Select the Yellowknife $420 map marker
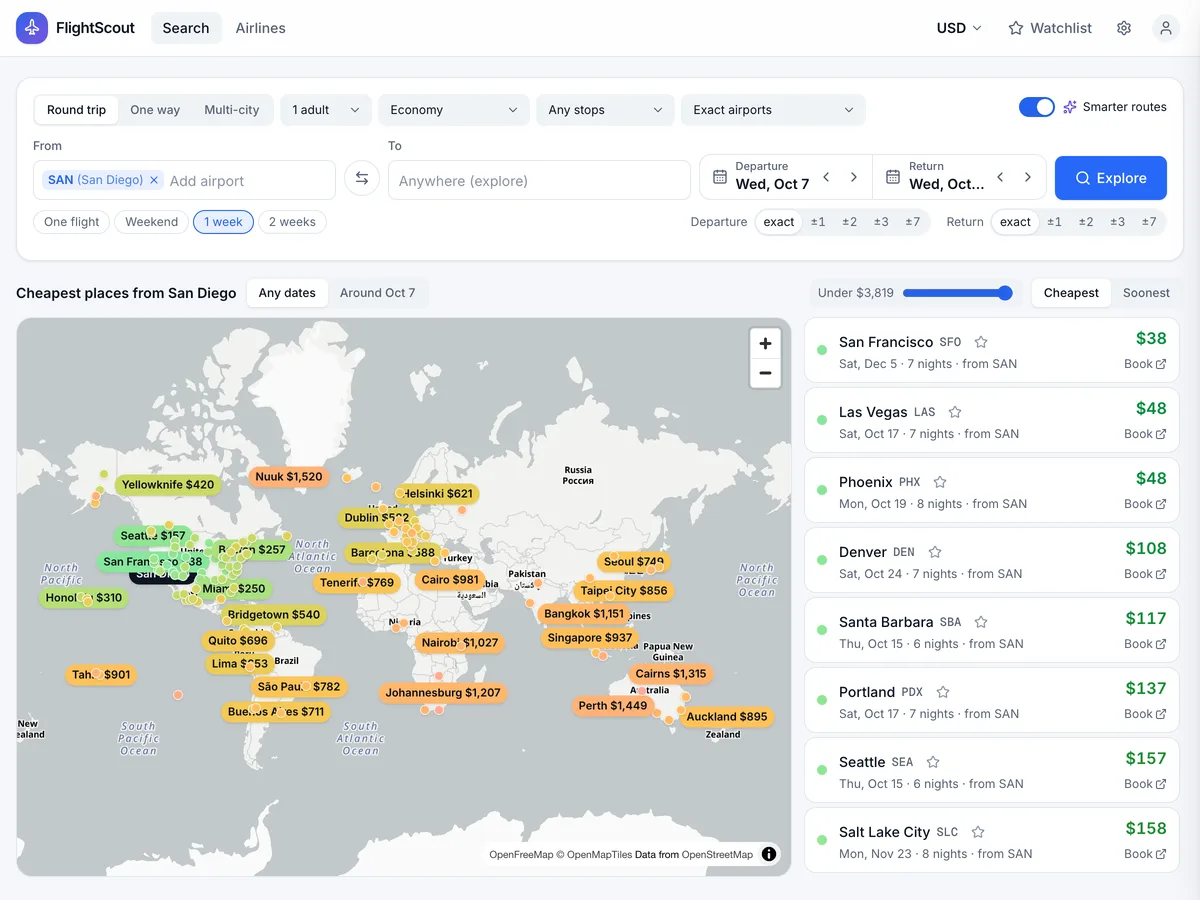The image size is (1200, 900). (167, 485)
